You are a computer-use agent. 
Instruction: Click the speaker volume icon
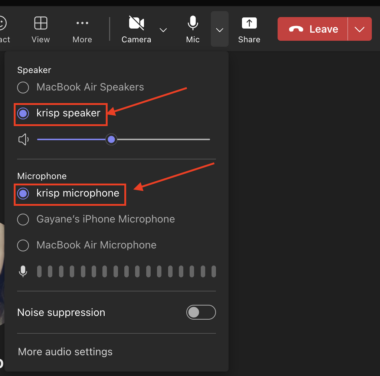click(x=23, y=139)
